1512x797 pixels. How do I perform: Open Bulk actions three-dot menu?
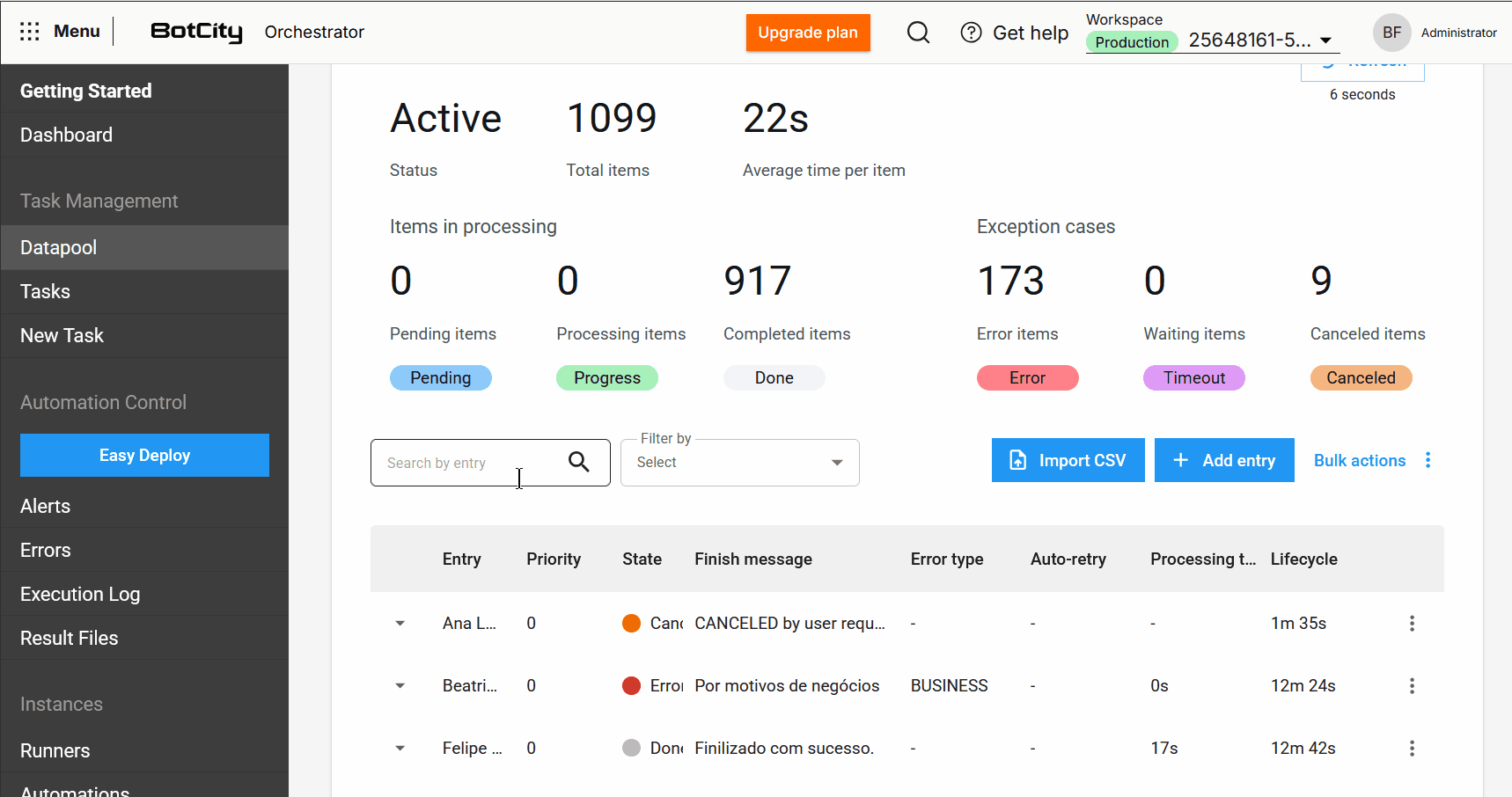1428,460
